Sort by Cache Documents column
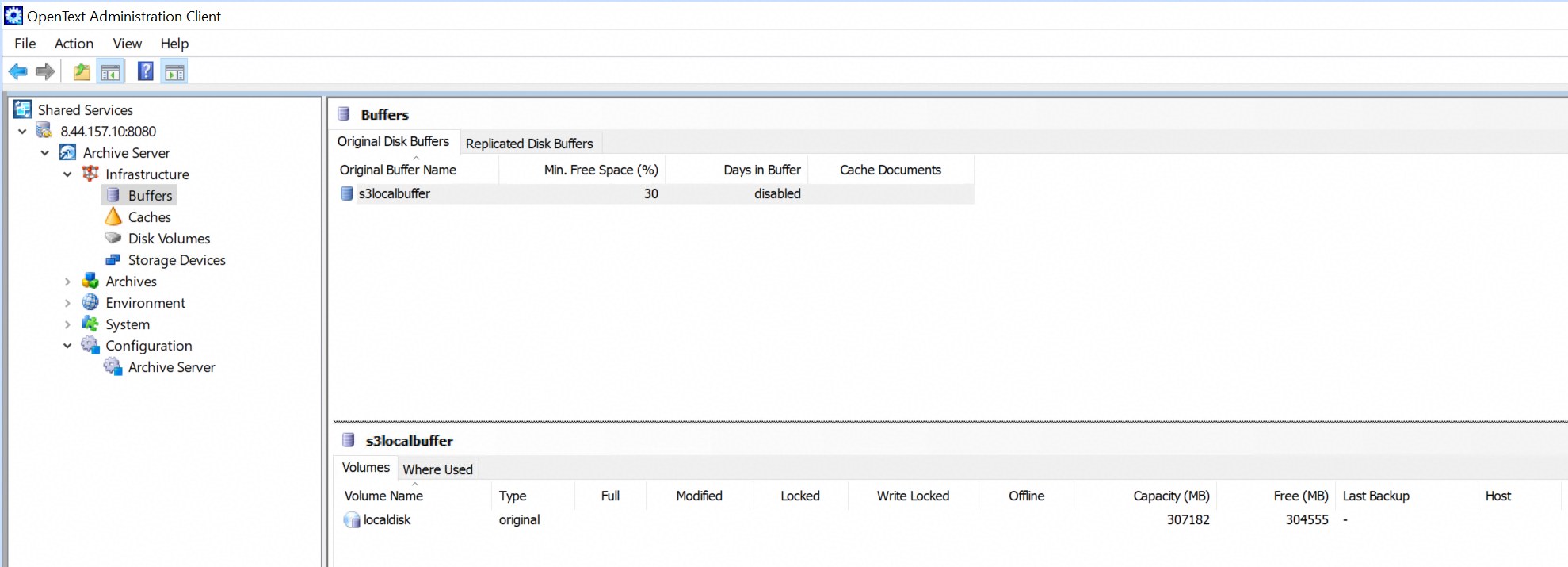Image resolution: width=1568 pixels, height=567 pixels. point(891,170)
